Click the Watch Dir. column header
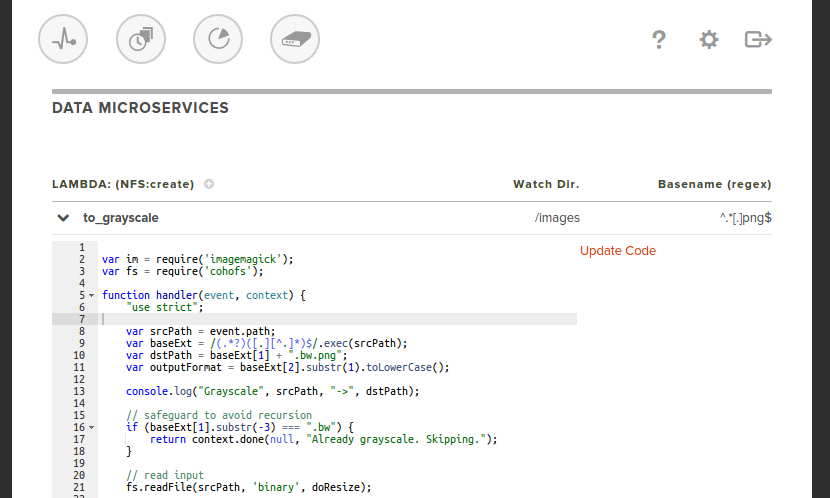 click(x=546, y=184)
